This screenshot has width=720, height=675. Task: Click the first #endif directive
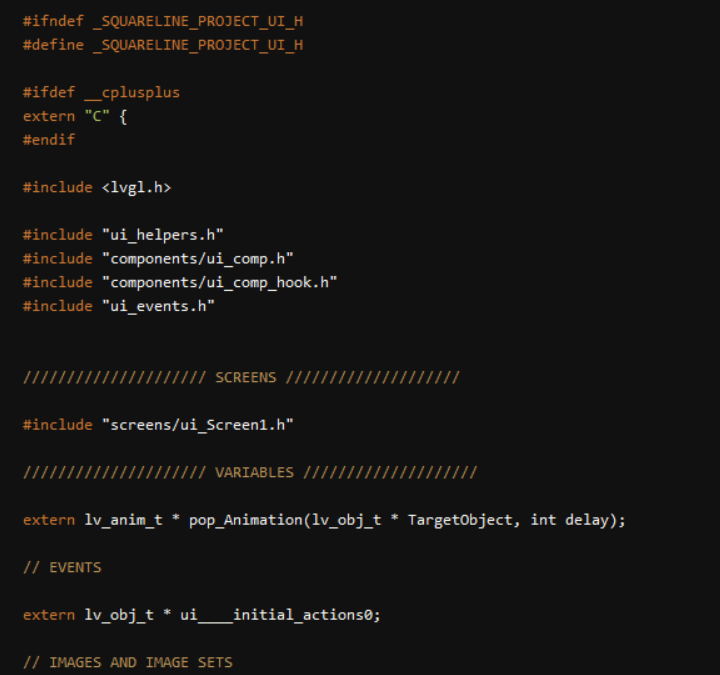(x=49, y=140)
